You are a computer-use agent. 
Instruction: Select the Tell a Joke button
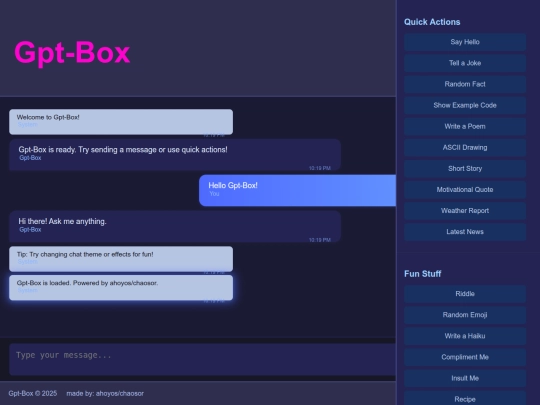[465, 63]
